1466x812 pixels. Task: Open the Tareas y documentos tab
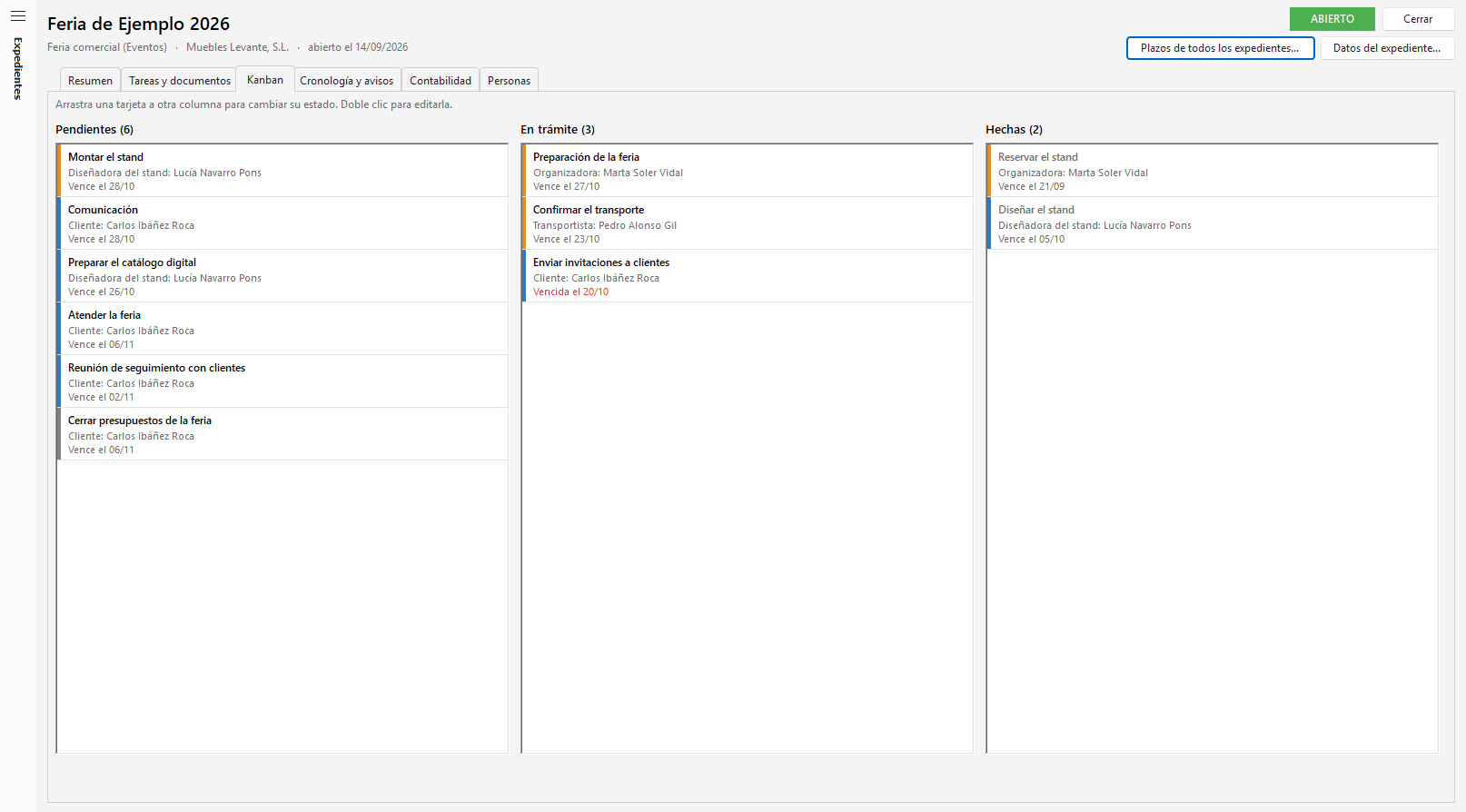click(x=180, y=81)
